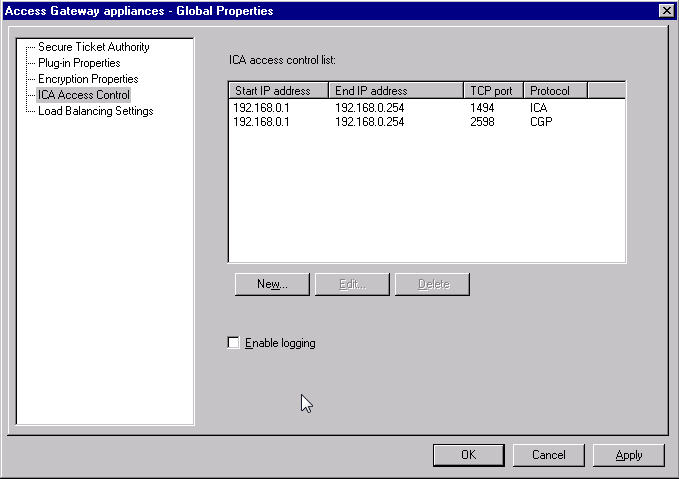Screen dimensions: 679x479
Task: Open Load Balancing Settings tree item
Action: [x=96, y=111]
